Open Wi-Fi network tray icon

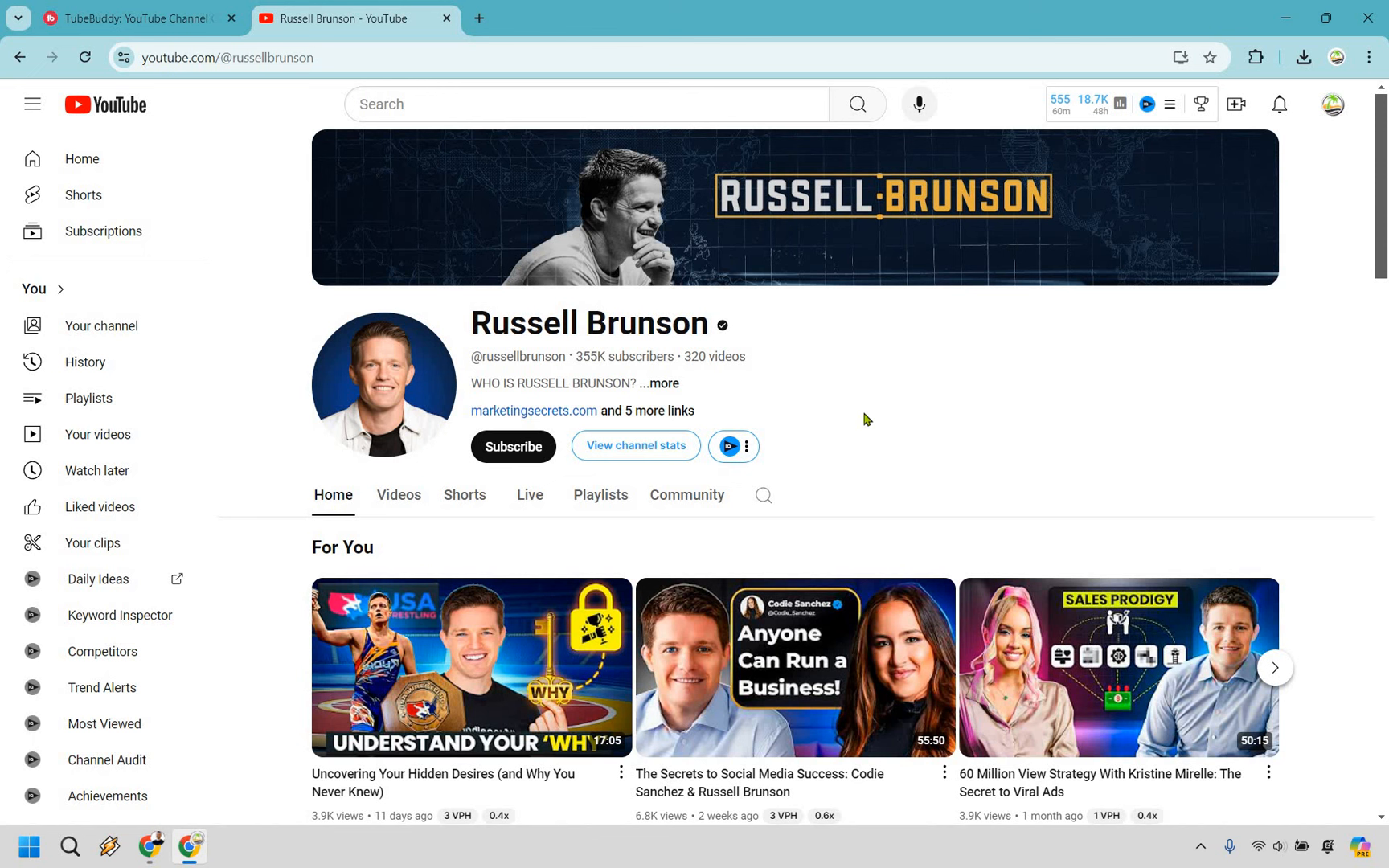click(x=1258, y=846)
